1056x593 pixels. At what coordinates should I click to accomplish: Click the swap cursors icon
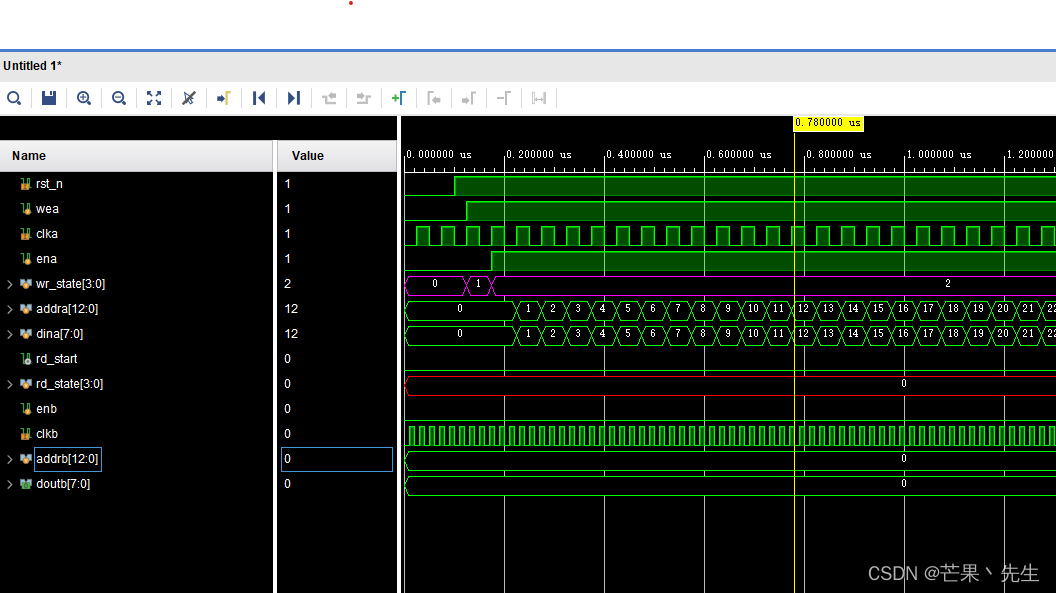tap(504, 98)
